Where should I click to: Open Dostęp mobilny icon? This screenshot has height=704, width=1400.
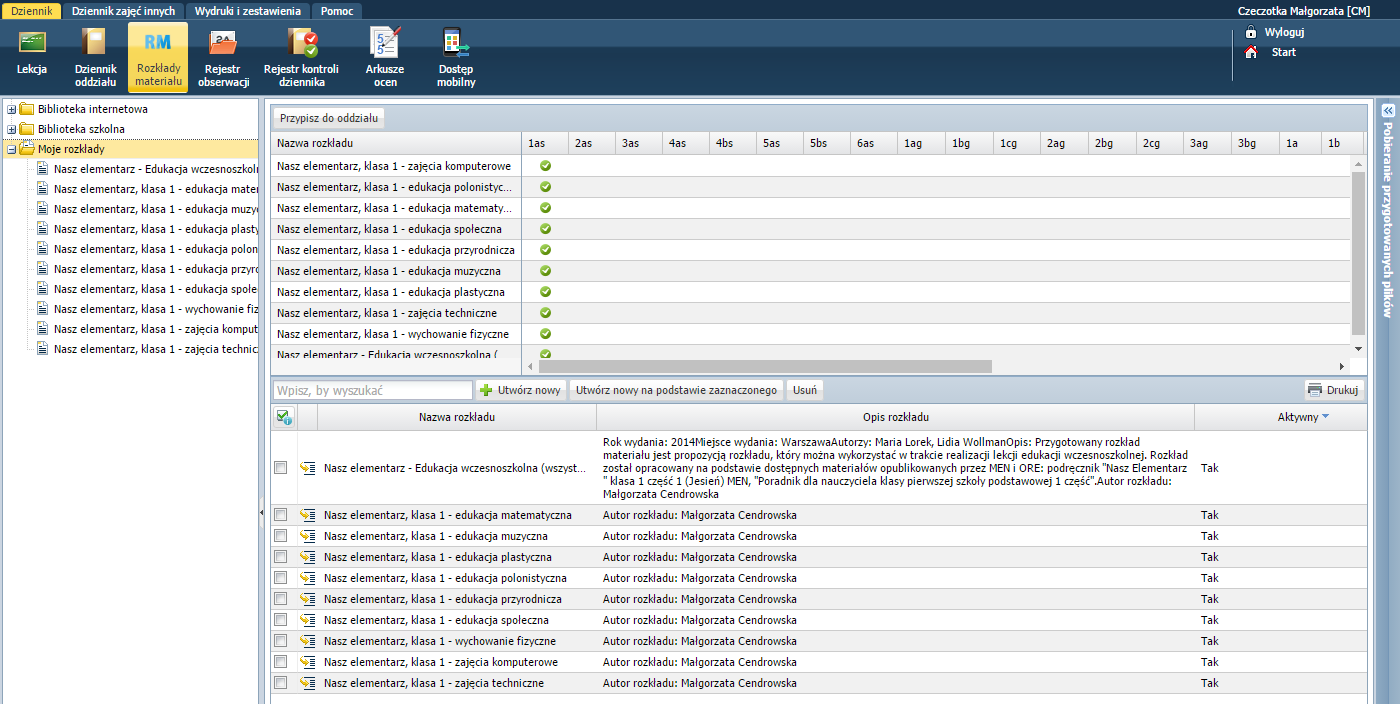click(x=455, y=43)
